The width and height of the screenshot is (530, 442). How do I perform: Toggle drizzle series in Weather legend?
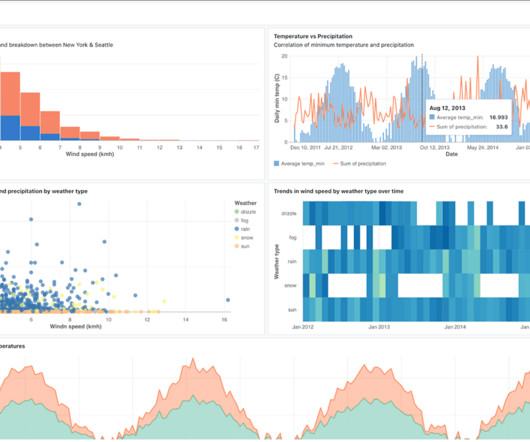click(x=245, y=212)
